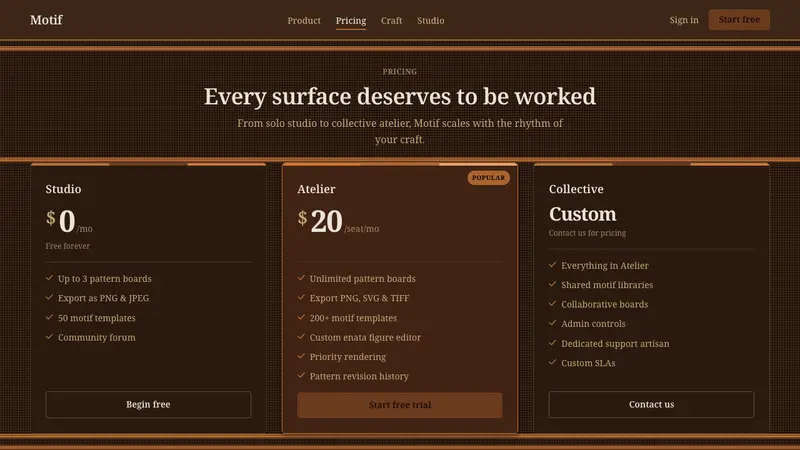Image resolution: width=800 pixels, height=450 pixels.
Task: Click the Community forum feature text
Action: [x=96, y=337]
